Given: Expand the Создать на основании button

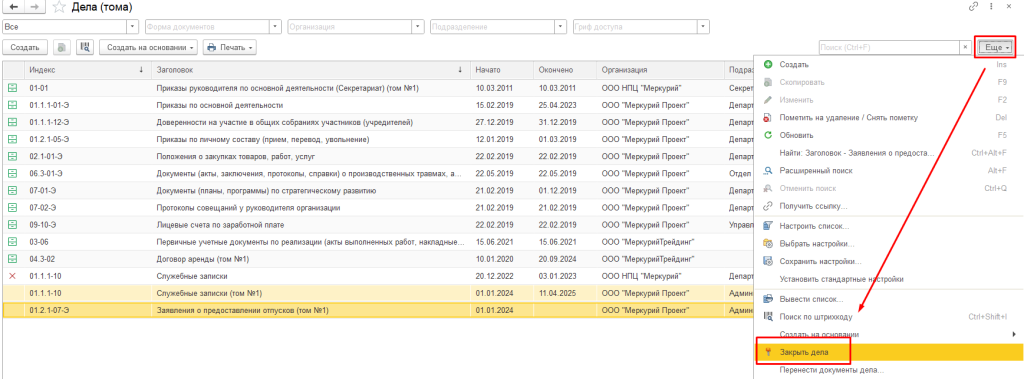Looking at the screenshot, I should tap(149, 47).
